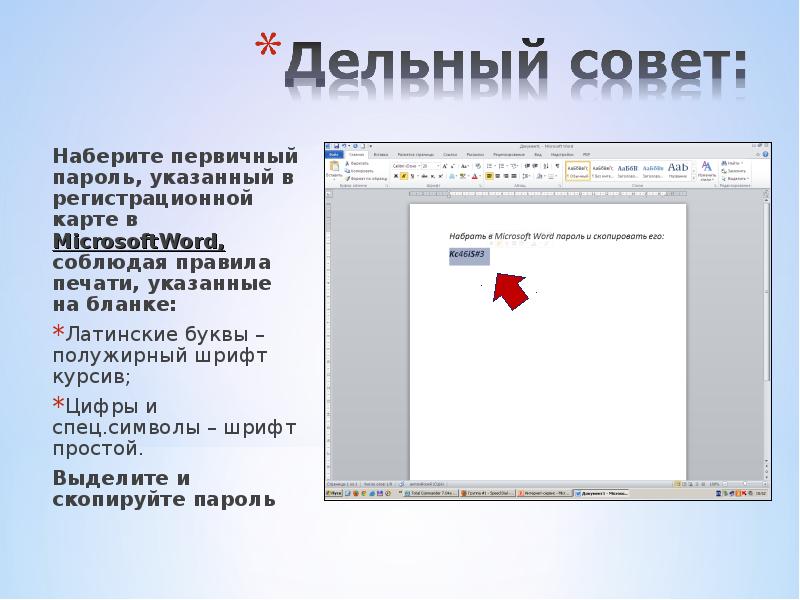Click the Sort icon in paragraph group

(x=546, y=166)
